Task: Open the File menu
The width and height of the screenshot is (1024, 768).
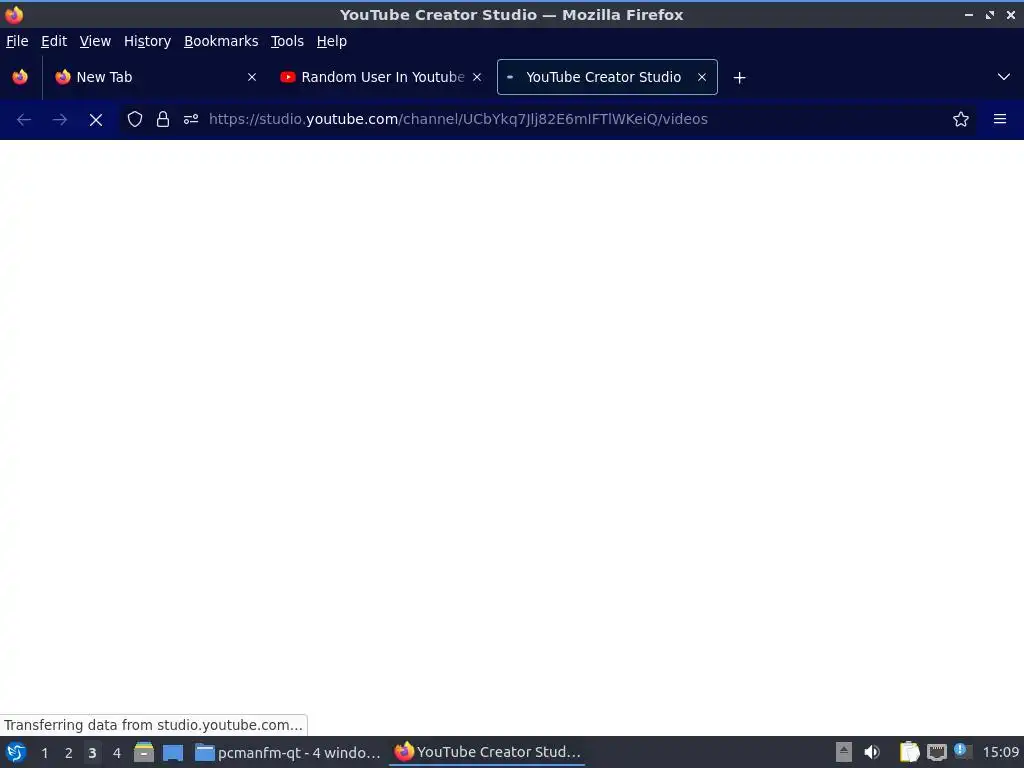Action: click(x=17, y=41)
